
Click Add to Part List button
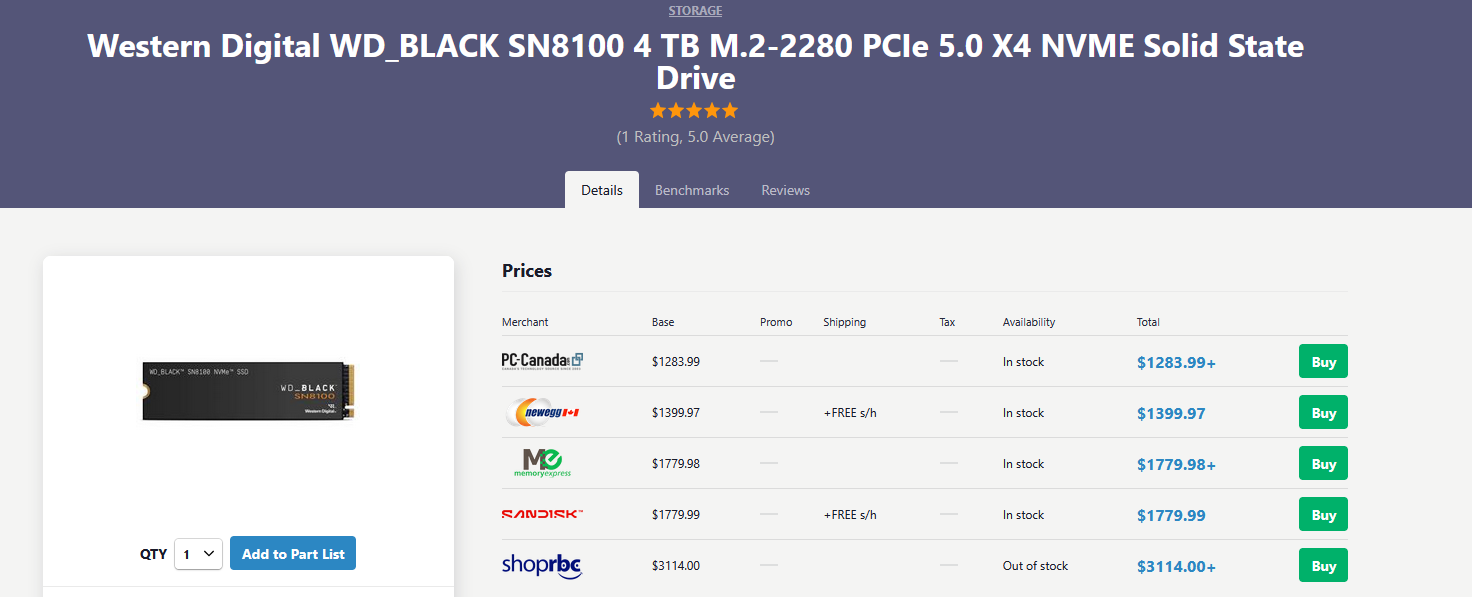pyautogui.click(x=293, y=554)
